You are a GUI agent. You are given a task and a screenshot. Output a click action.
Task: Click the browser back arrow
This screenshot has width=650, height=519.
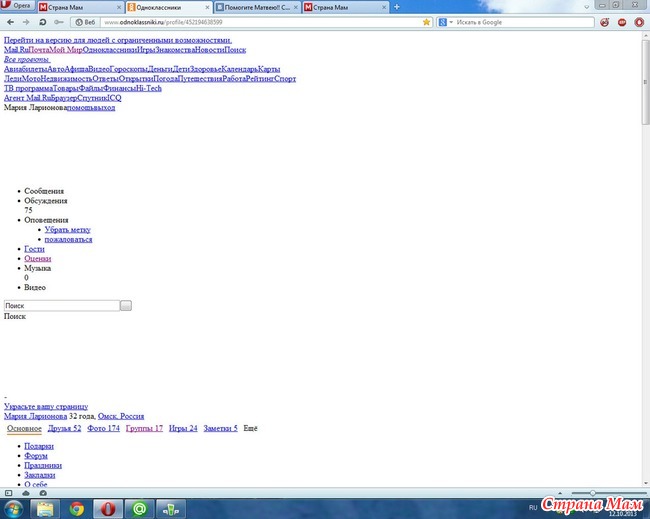pos(11,21)
